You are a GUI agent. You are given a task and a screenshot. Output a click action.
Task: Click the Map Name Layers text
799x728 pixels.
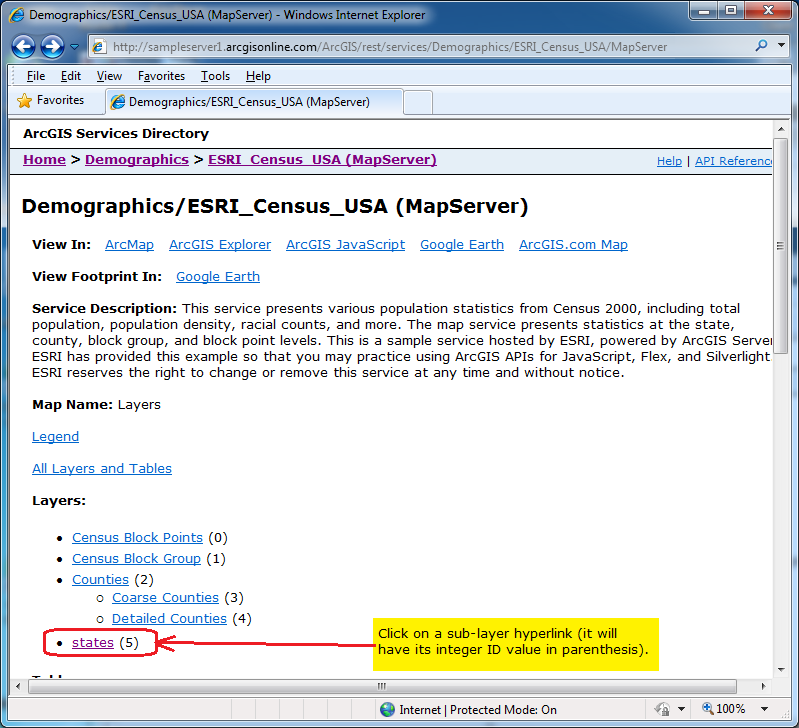click(96, 405)
